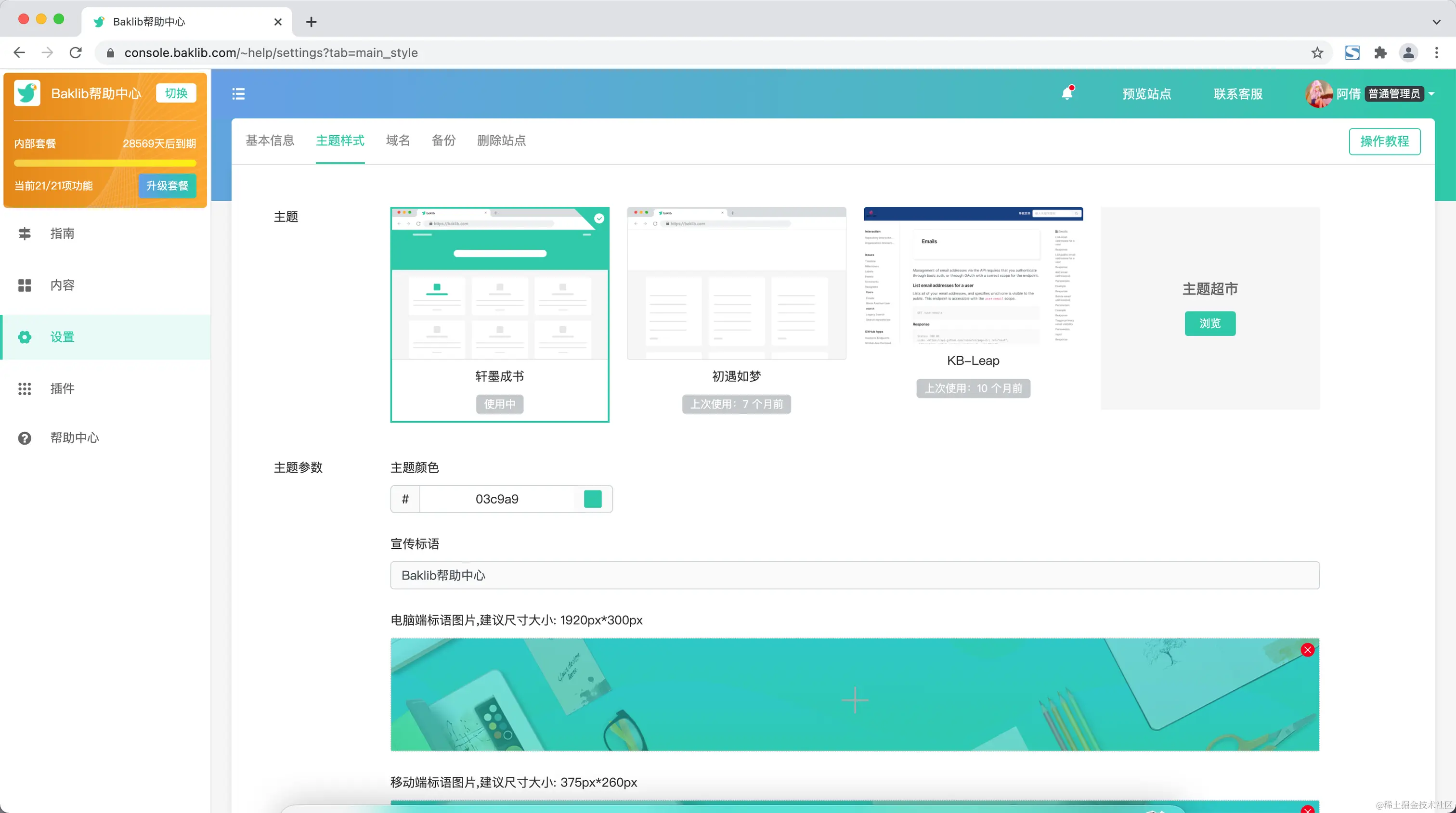Open Chrome three-dot menu
Viewport: 1456px width, 813px height.
(x=1436, y=52)
